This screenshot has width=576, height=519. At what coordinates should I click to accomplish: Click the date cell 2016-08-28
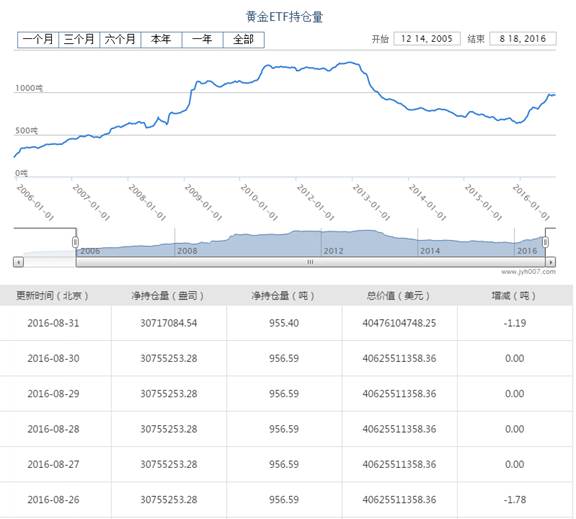click(53, 429)
